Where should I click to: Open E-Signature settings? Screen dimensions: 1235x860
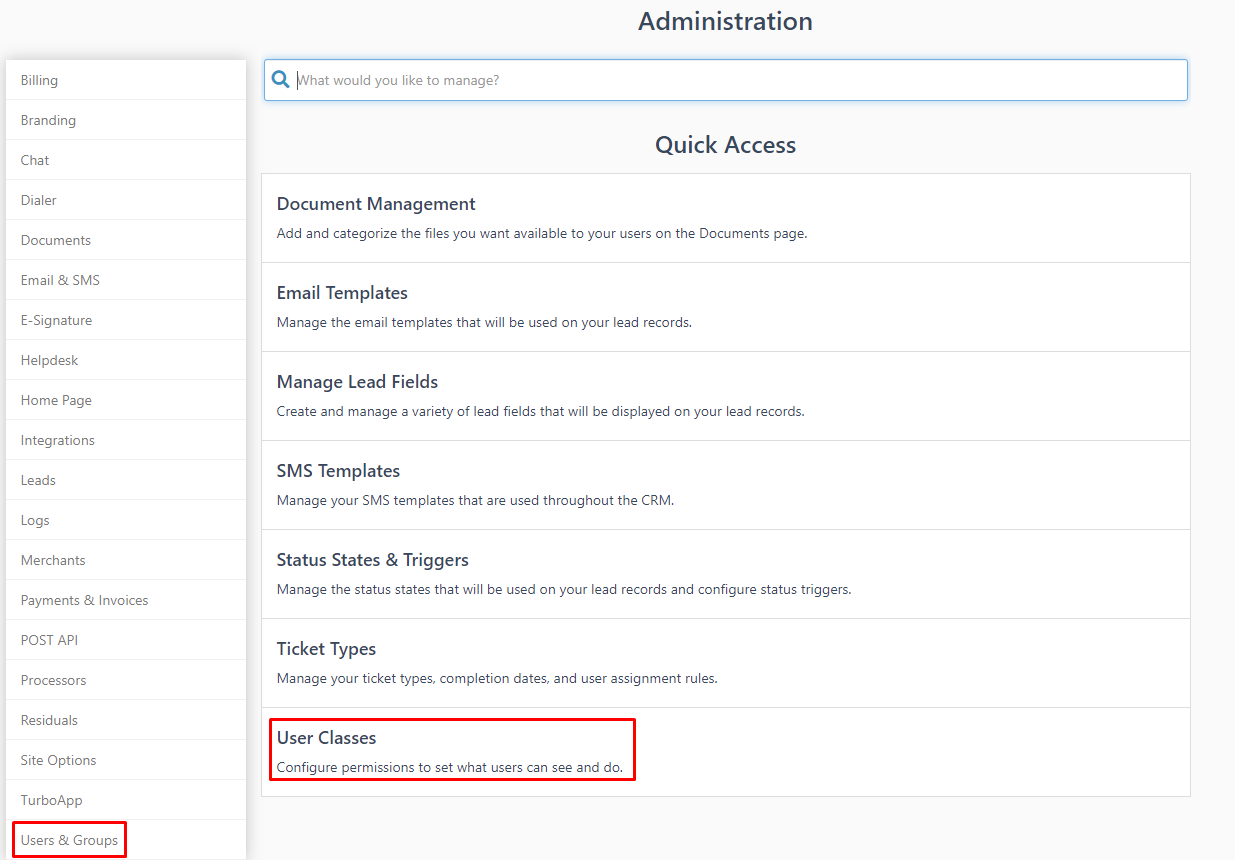(126, 320)
